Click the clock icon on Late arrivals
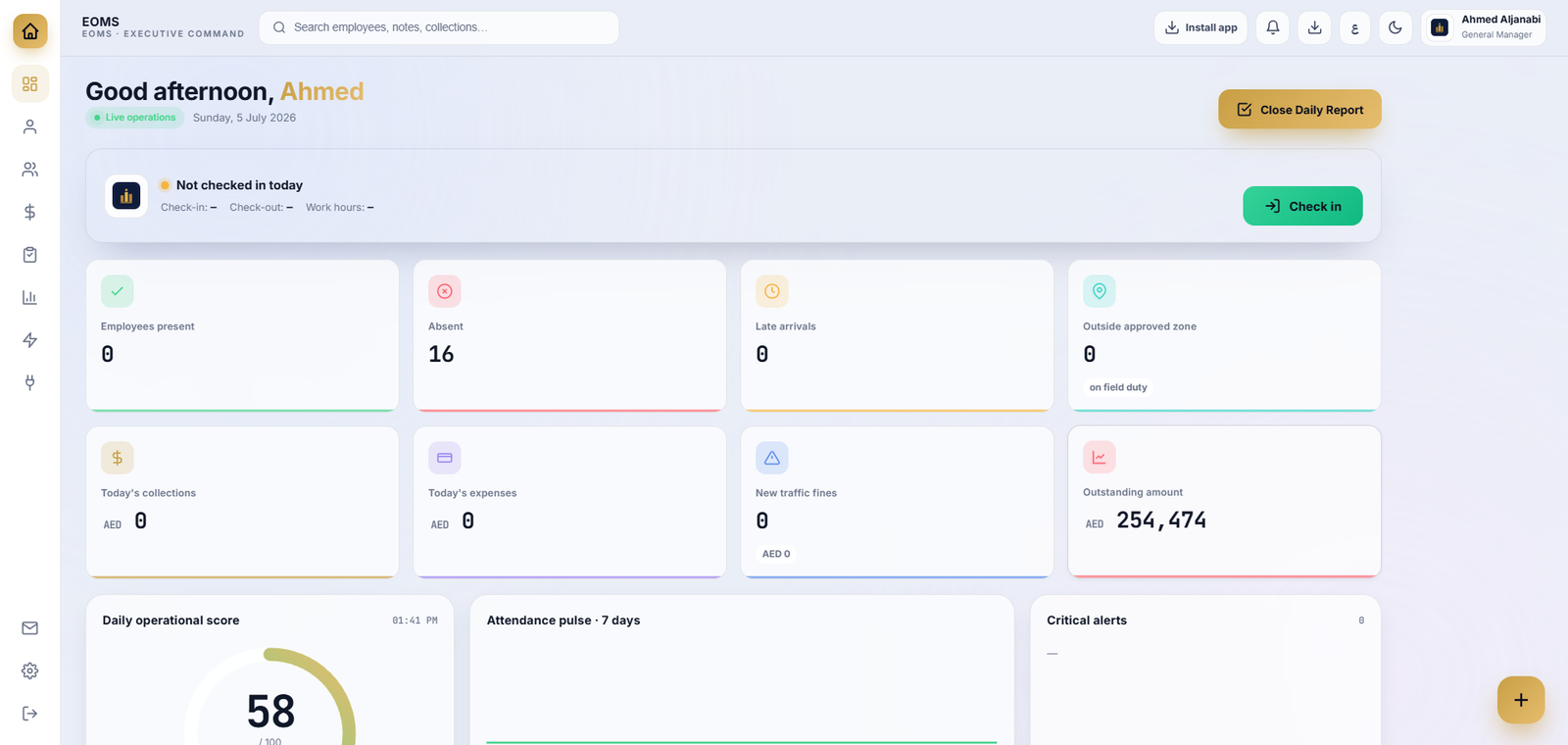Viewport: 1568px width, 745px height. tap(772, 291)
